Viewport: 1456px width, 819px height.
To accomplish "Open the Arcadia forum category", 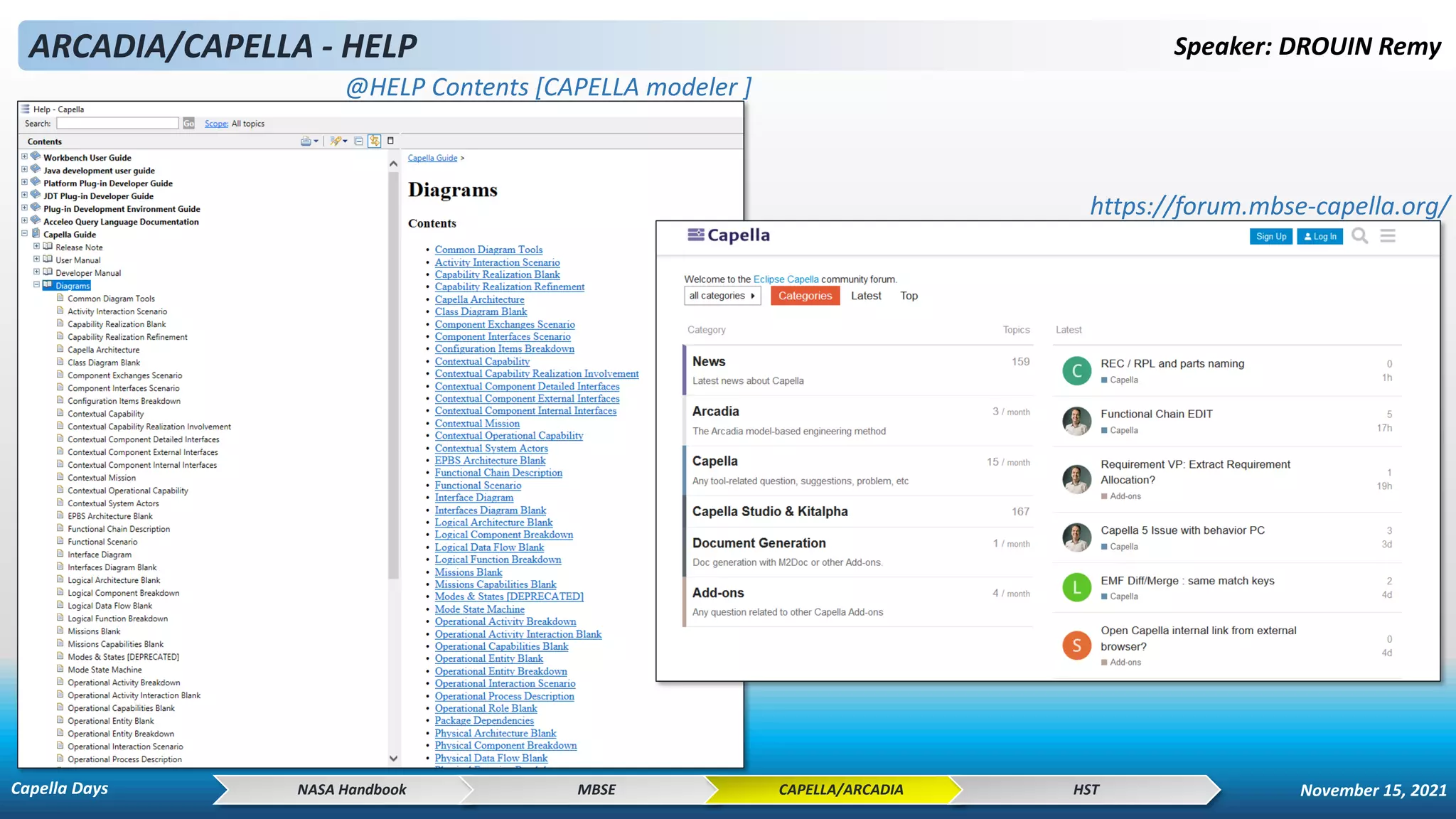I will tap(715, 412).
